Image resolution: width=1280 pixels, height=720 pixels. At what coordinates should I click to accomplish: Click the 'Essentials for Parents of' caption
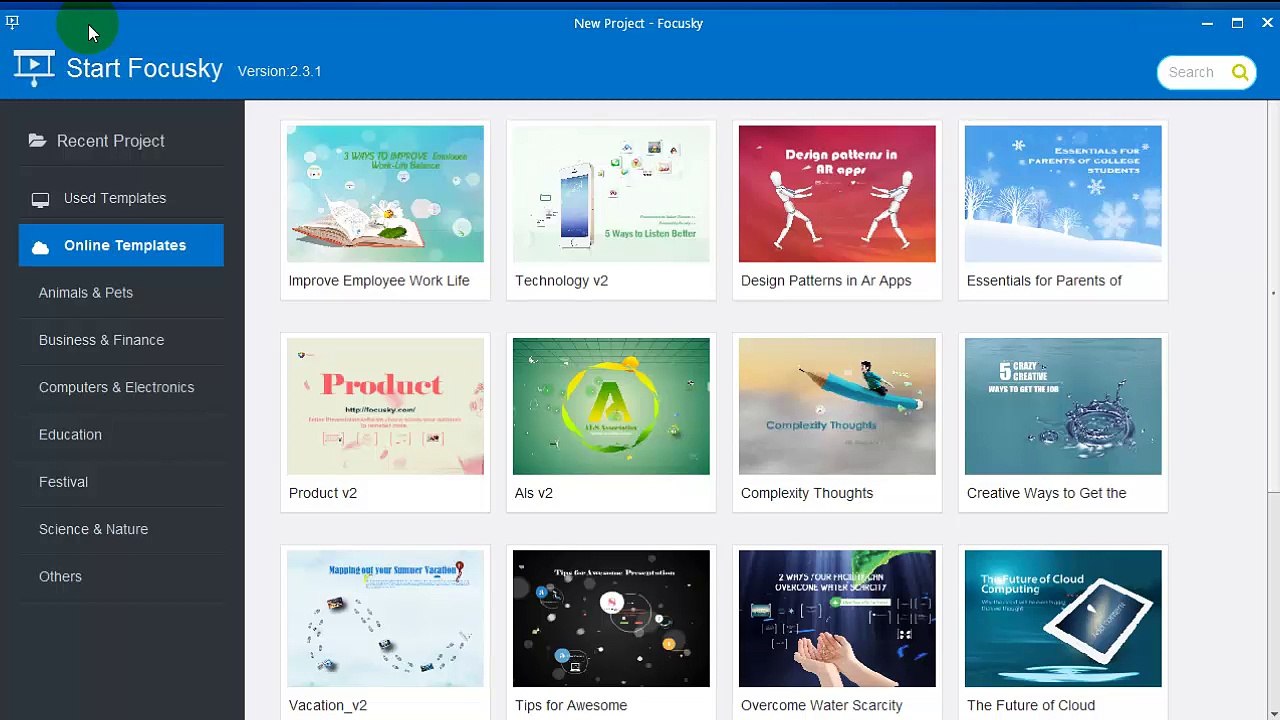click(1044, 280)
